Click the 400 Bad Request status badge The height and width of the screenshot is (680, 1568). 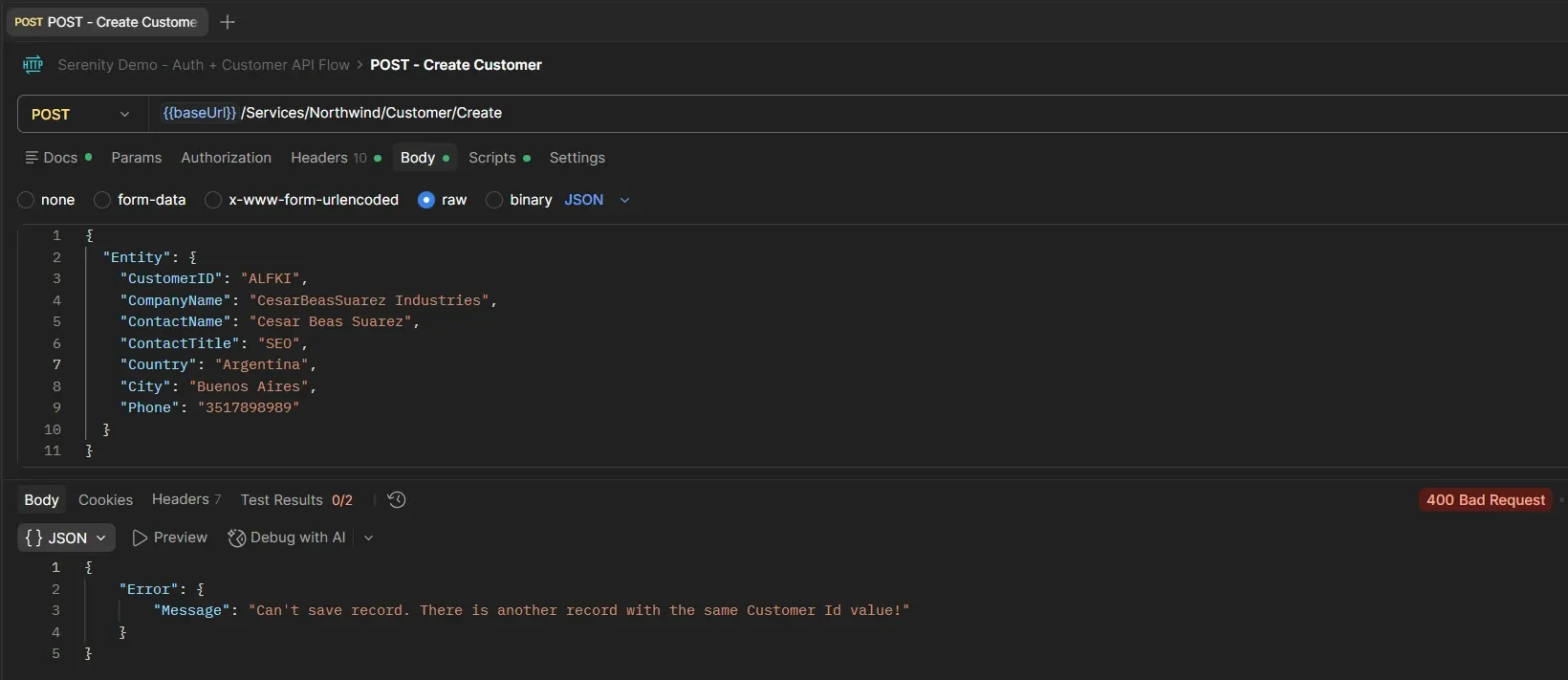(1486, 500)
